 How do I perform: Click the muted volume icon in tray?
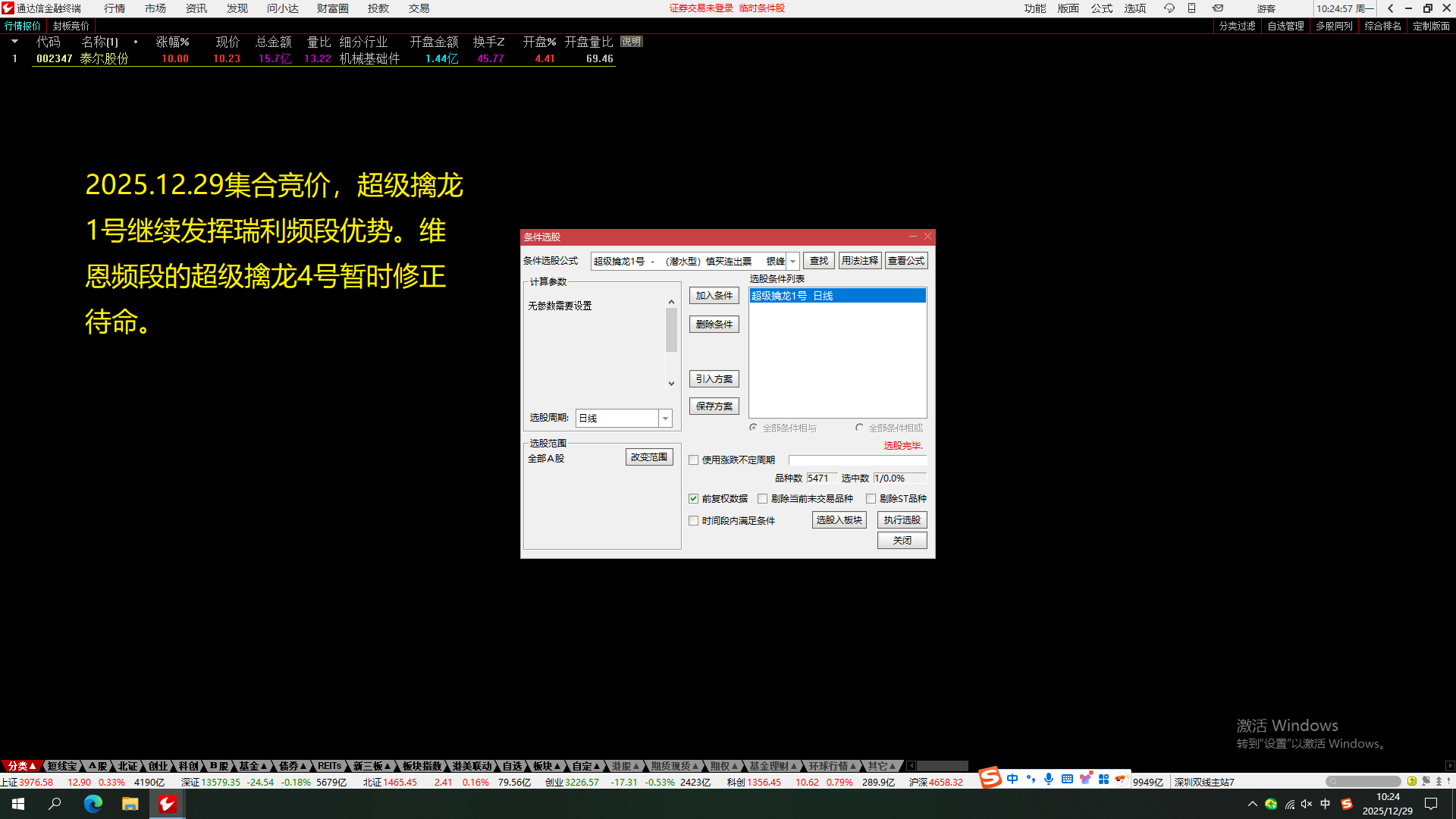pos(1306,804)
